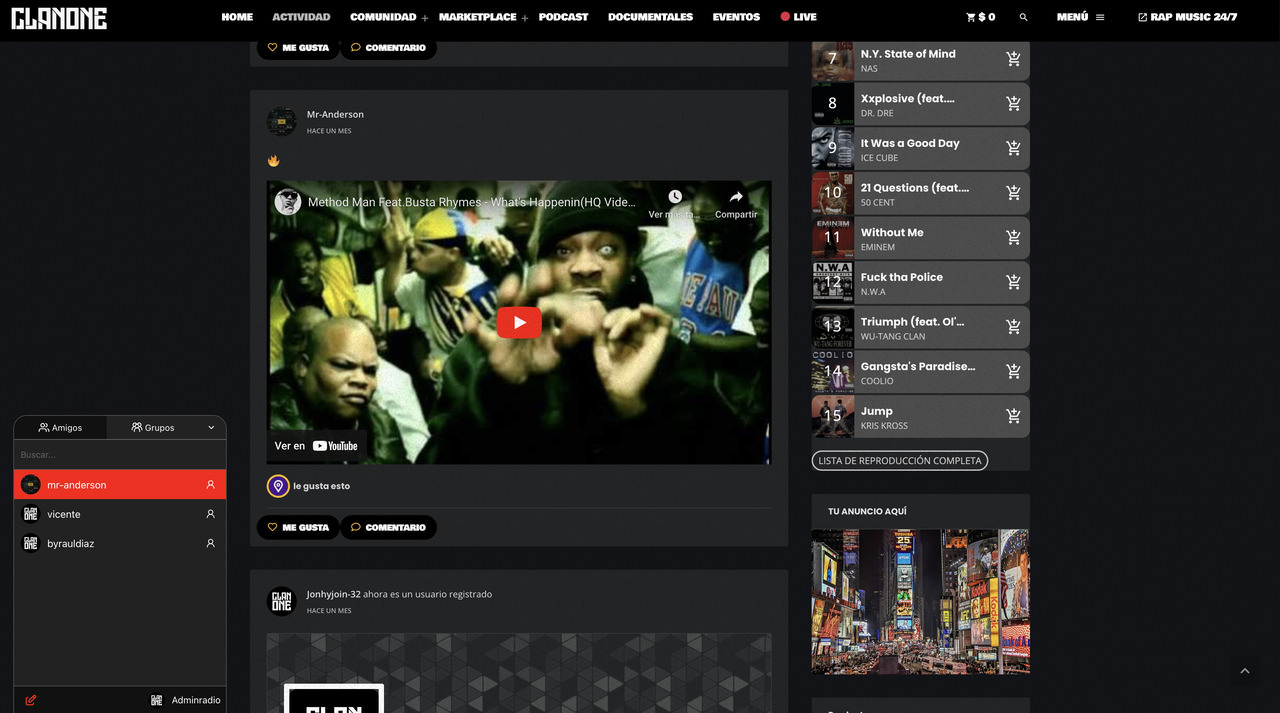
Task: Click the search magnifier icon
Action: [1023, 17]
